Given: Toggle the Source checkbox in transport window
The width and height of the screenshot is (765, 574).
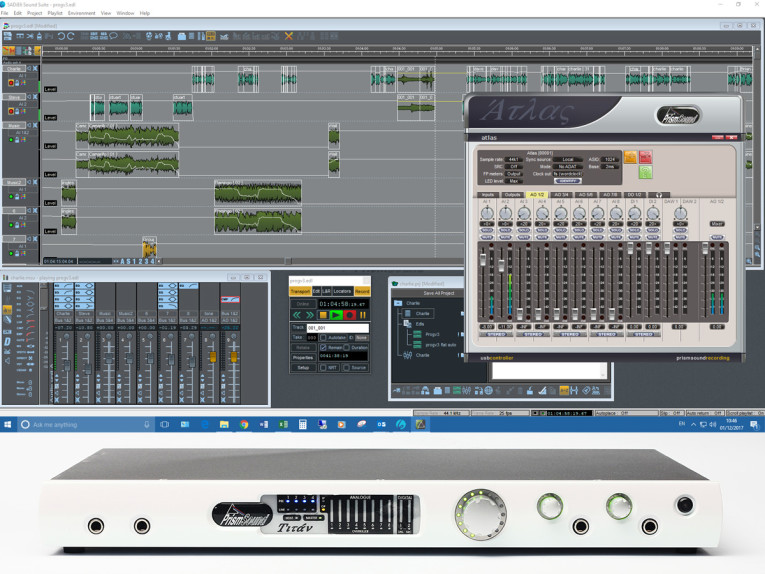Looking at the screenshot, I should coord(346,367).
